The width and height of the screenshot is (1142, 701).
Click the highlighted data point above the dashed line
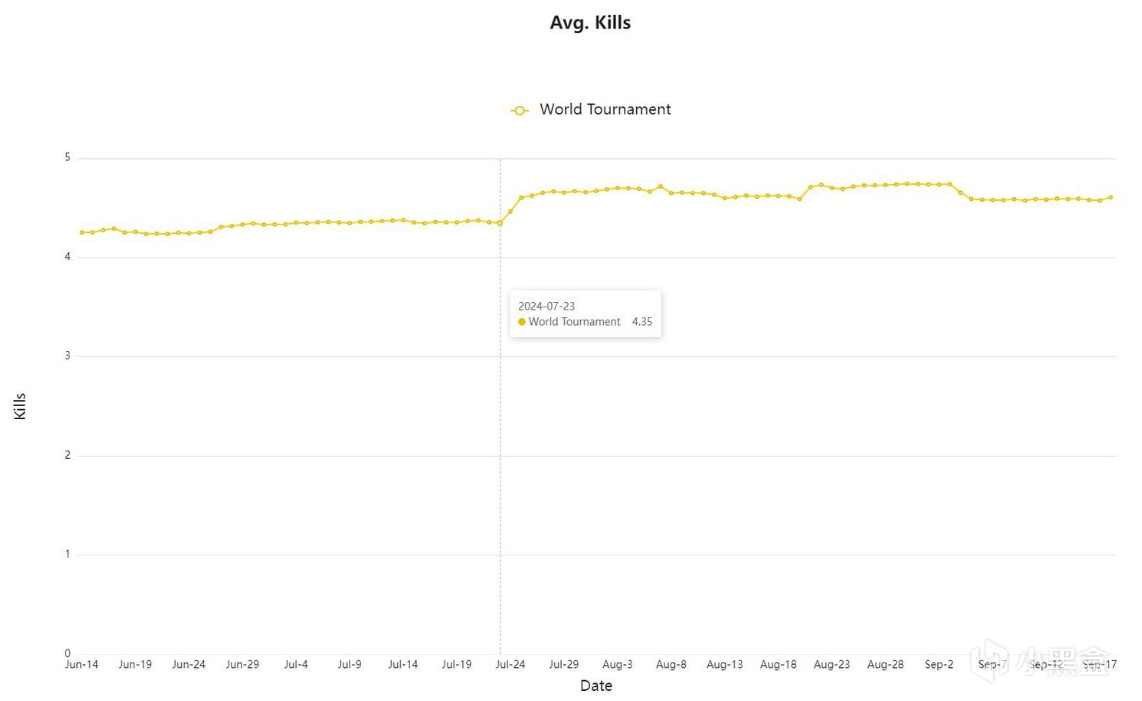500,223
